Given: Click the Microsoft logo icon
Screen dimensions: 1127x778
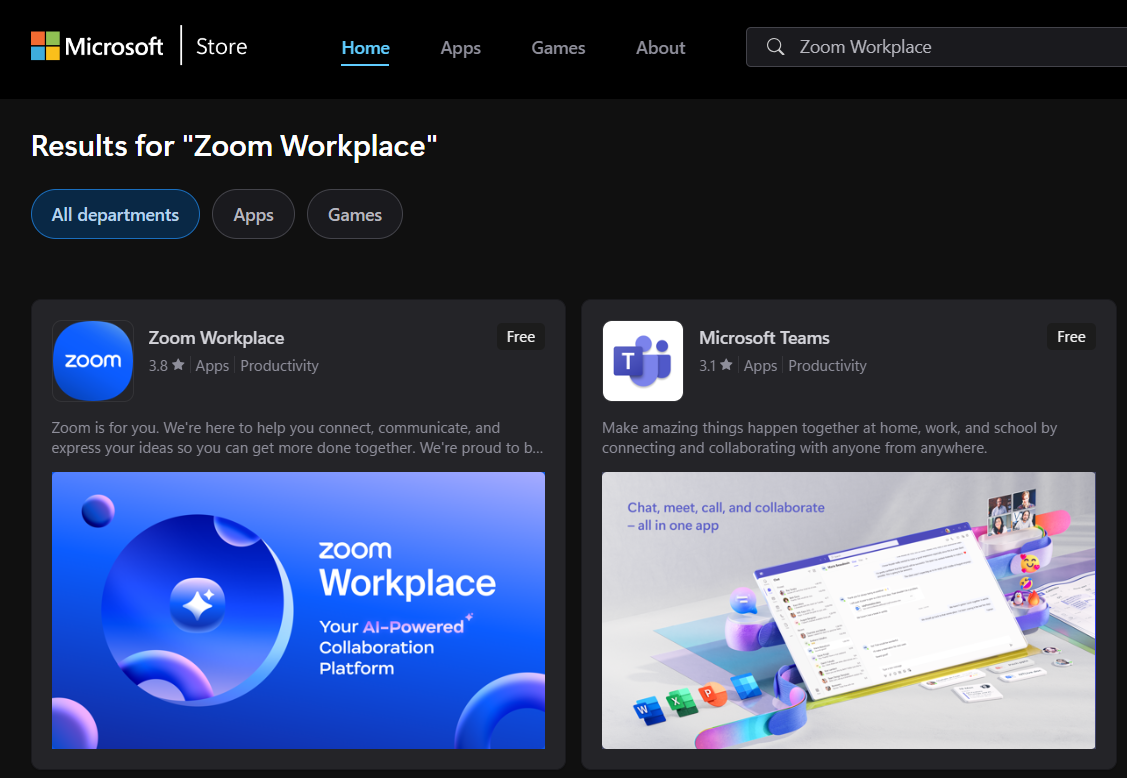Looking at the screenshot, I should 45,46.
